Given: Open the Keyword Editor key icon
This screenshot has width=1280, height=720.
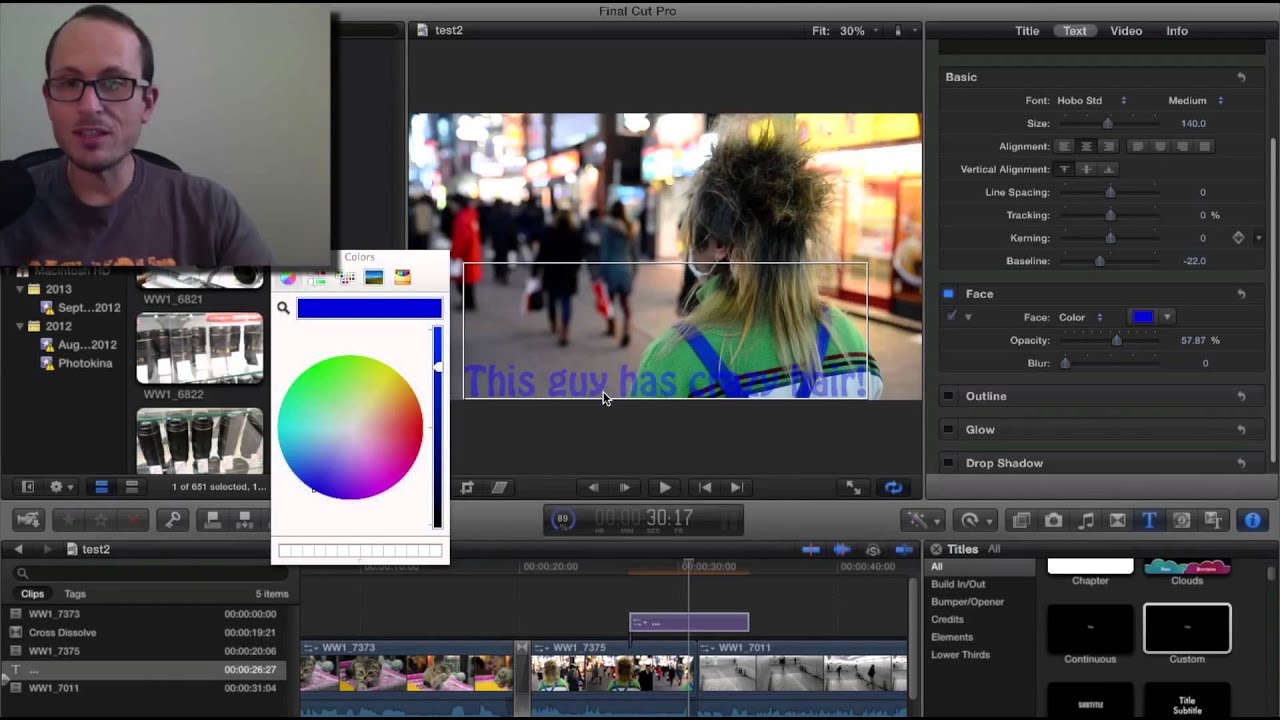Looking at the screenshot, I should [x=172, y=520].
